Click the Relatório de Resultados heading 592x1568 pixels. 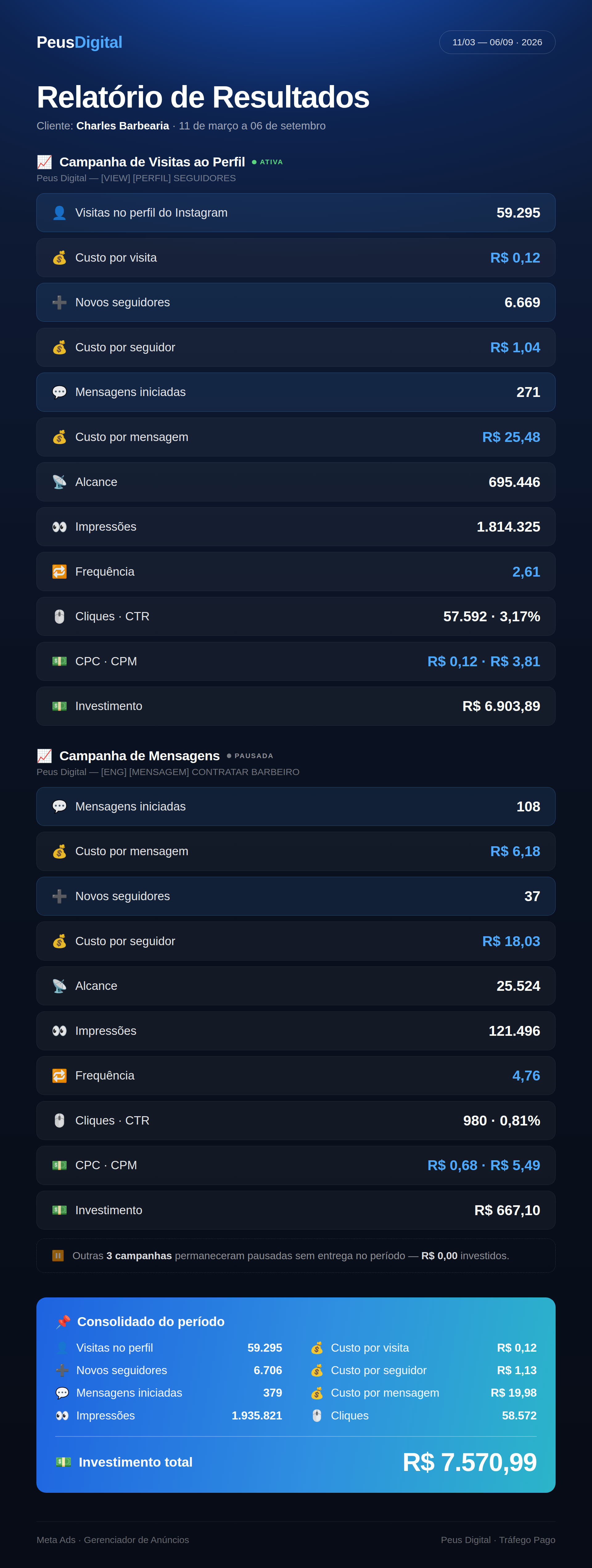[x=203, y=97]
